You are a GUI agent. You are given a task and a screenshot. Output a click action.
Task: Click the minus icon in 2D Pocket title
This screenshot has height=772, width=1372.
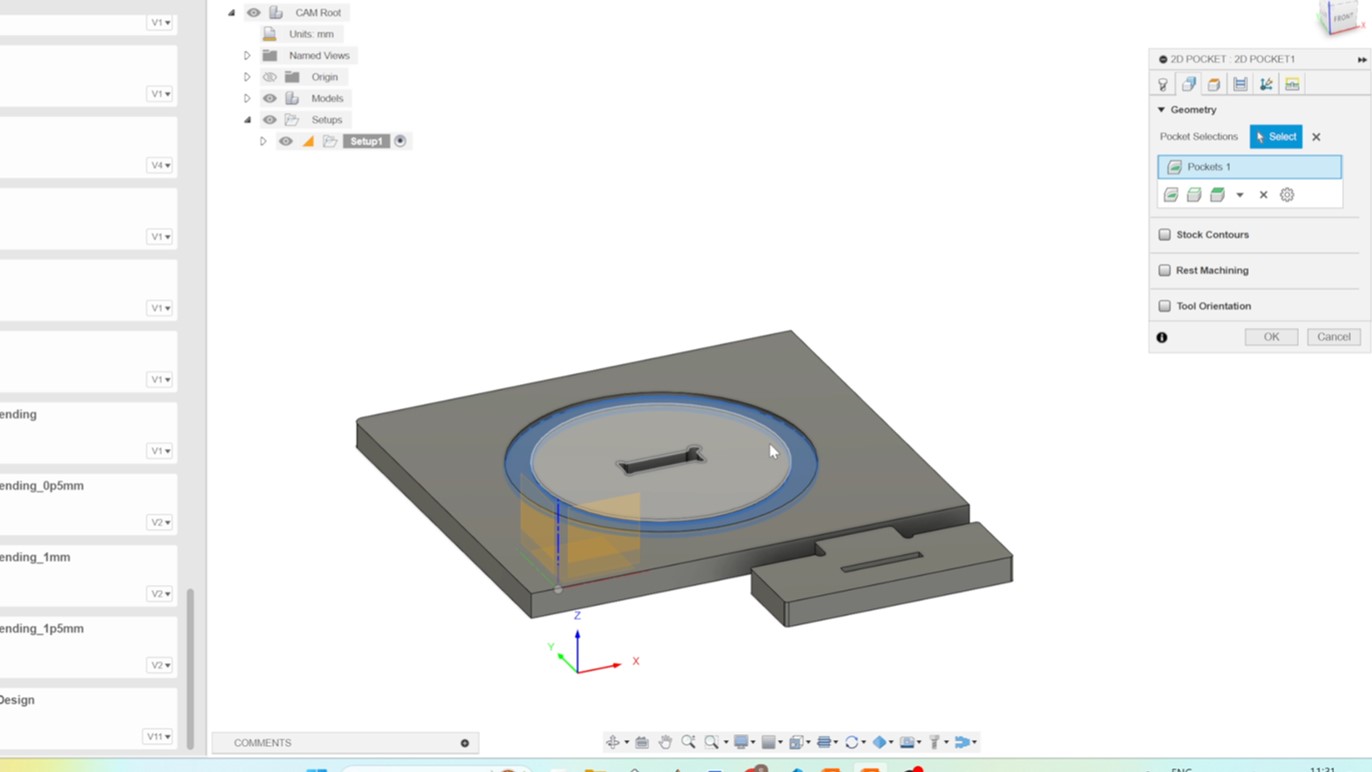tap(1163, 59)
